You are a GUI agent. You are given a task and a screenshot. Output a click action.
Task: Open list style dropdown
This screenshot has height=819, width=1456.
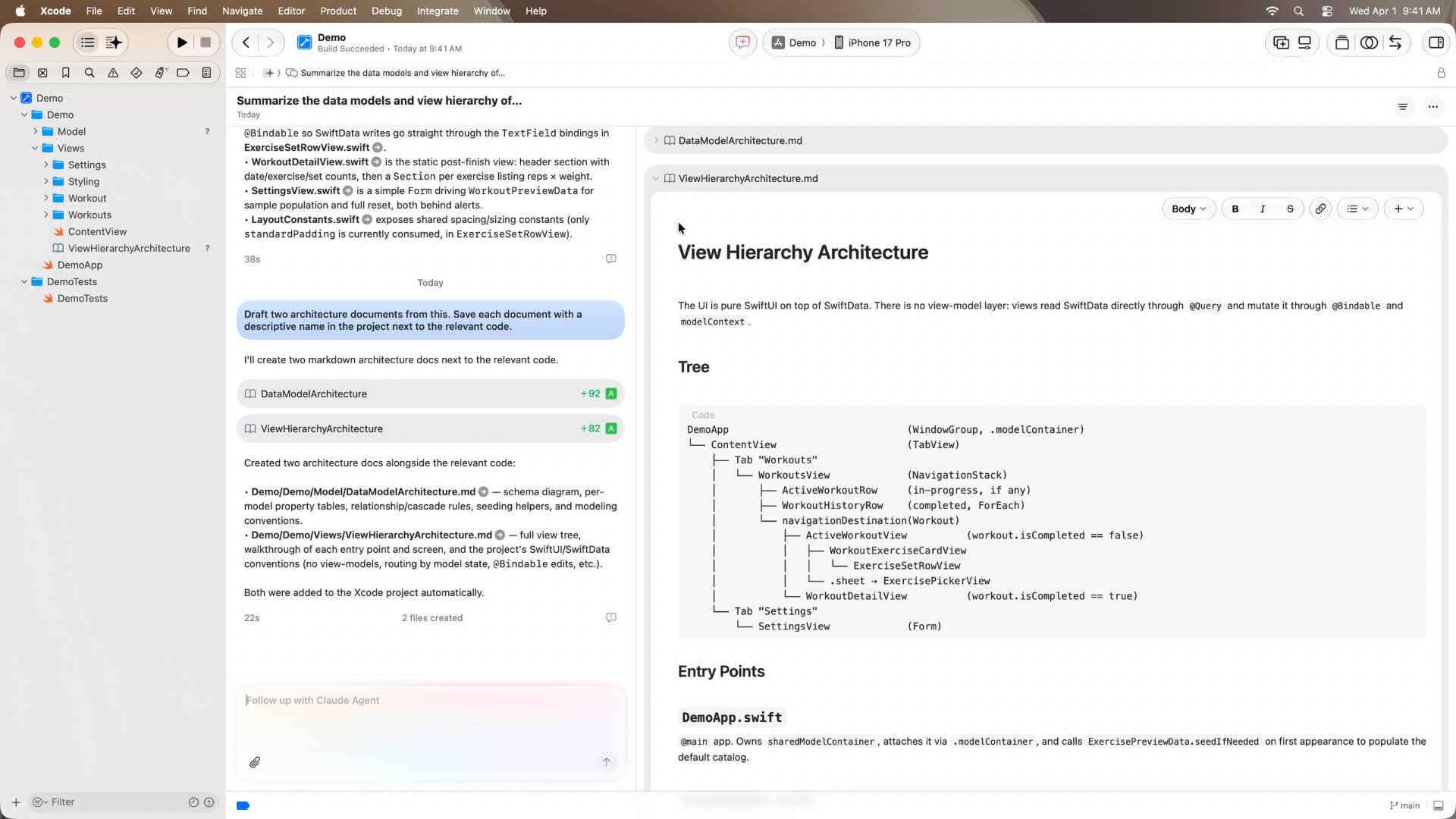pyautogui.click(x=1357, y=209)
